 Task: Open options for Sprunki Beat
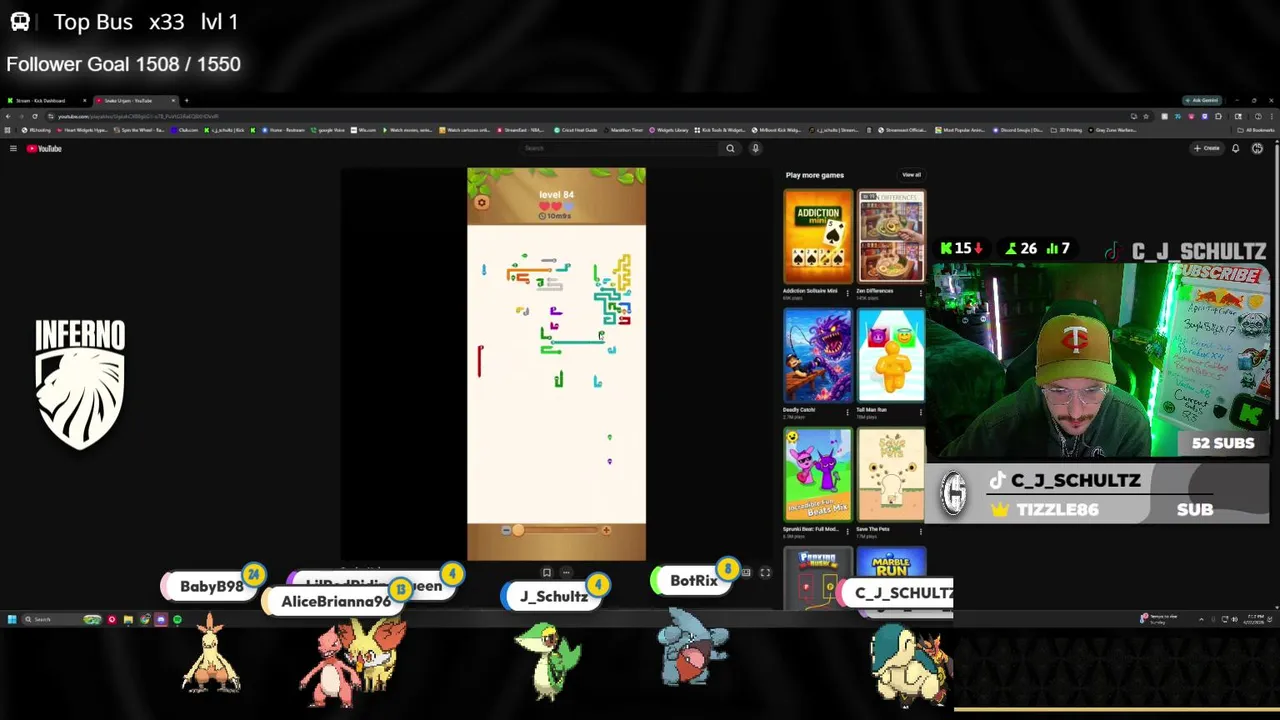(x=848, y=531)
